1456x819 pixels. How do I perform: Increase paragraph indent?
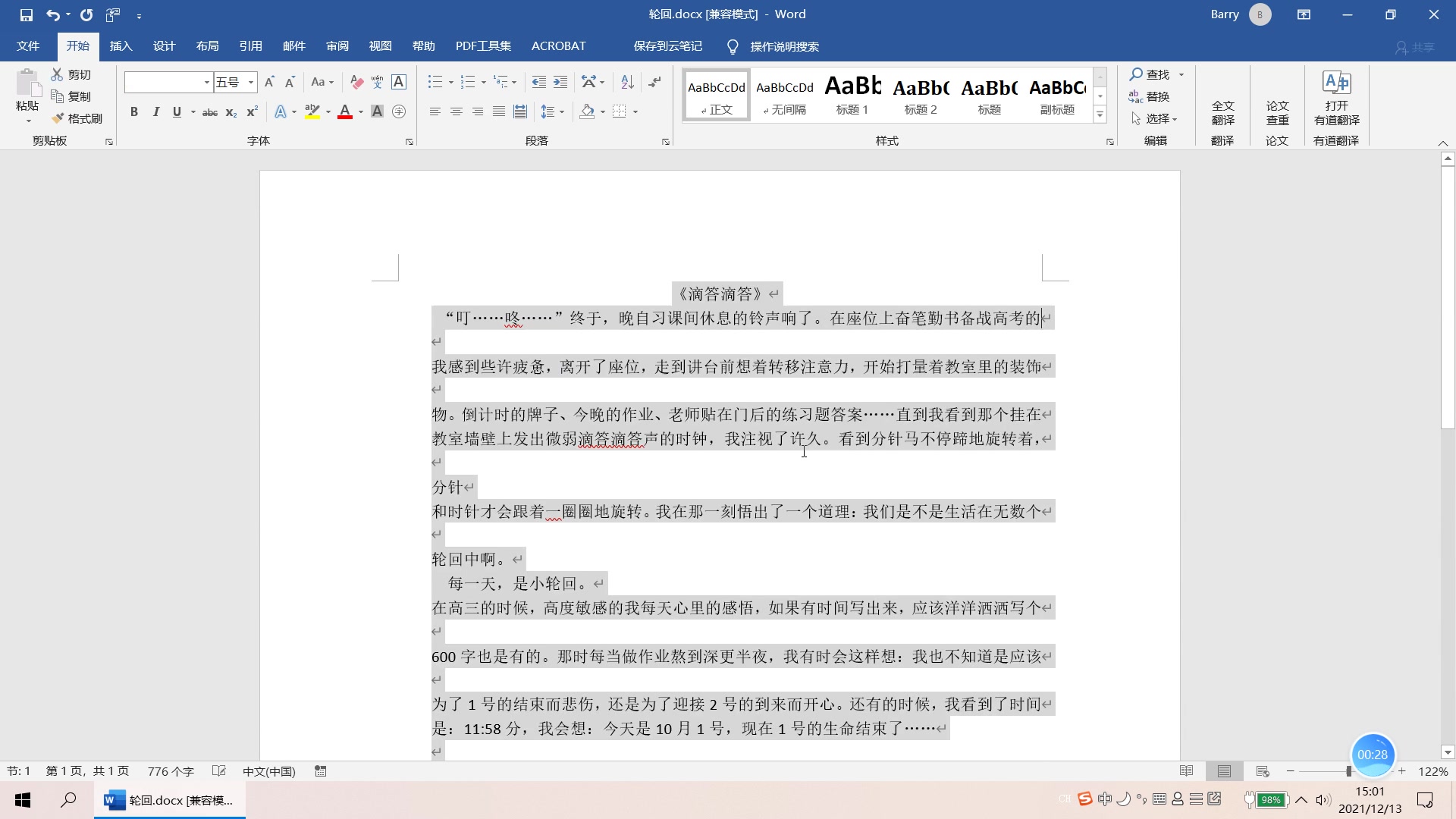(560, 82)
